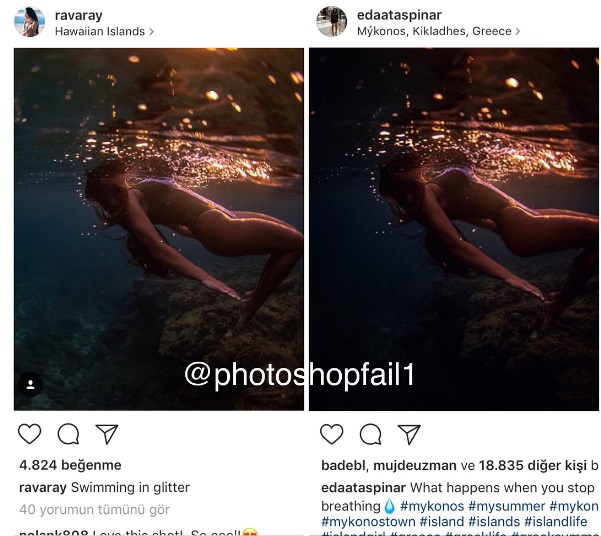This screenshot has height=536, width=601.
Task: Share ravaray's post via paper plane icon
Action: (107, 434)
